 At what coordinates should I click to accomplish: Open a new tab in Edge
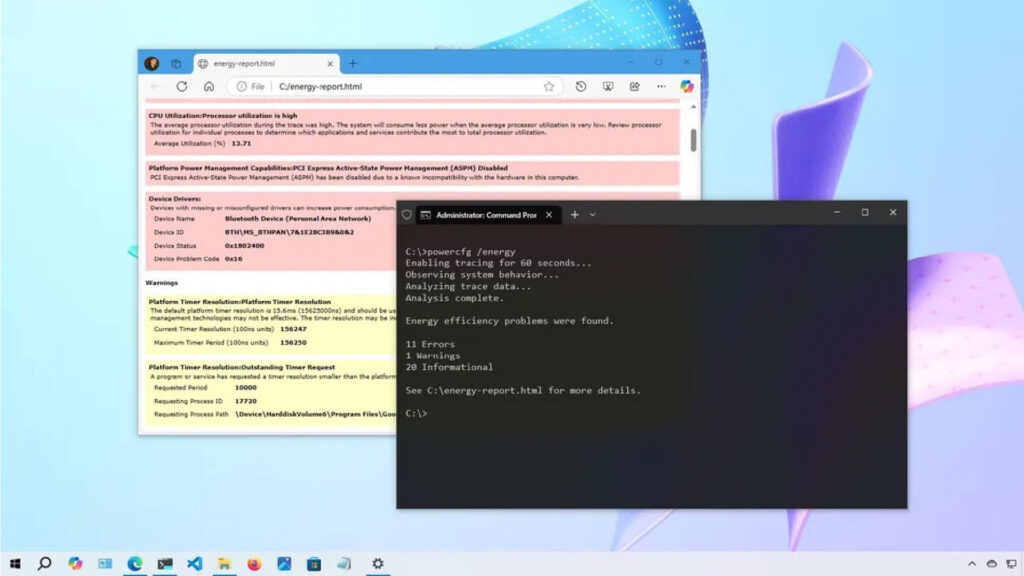352,63
